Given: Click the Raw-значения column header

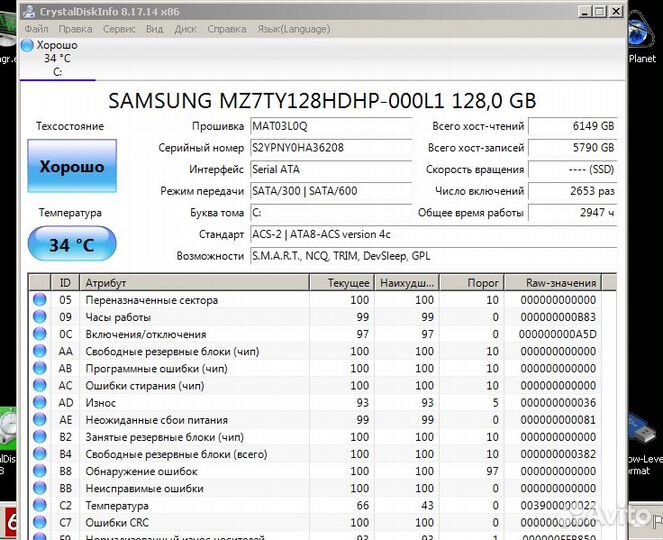Looking at the screenshot, I should pos(553,282).
